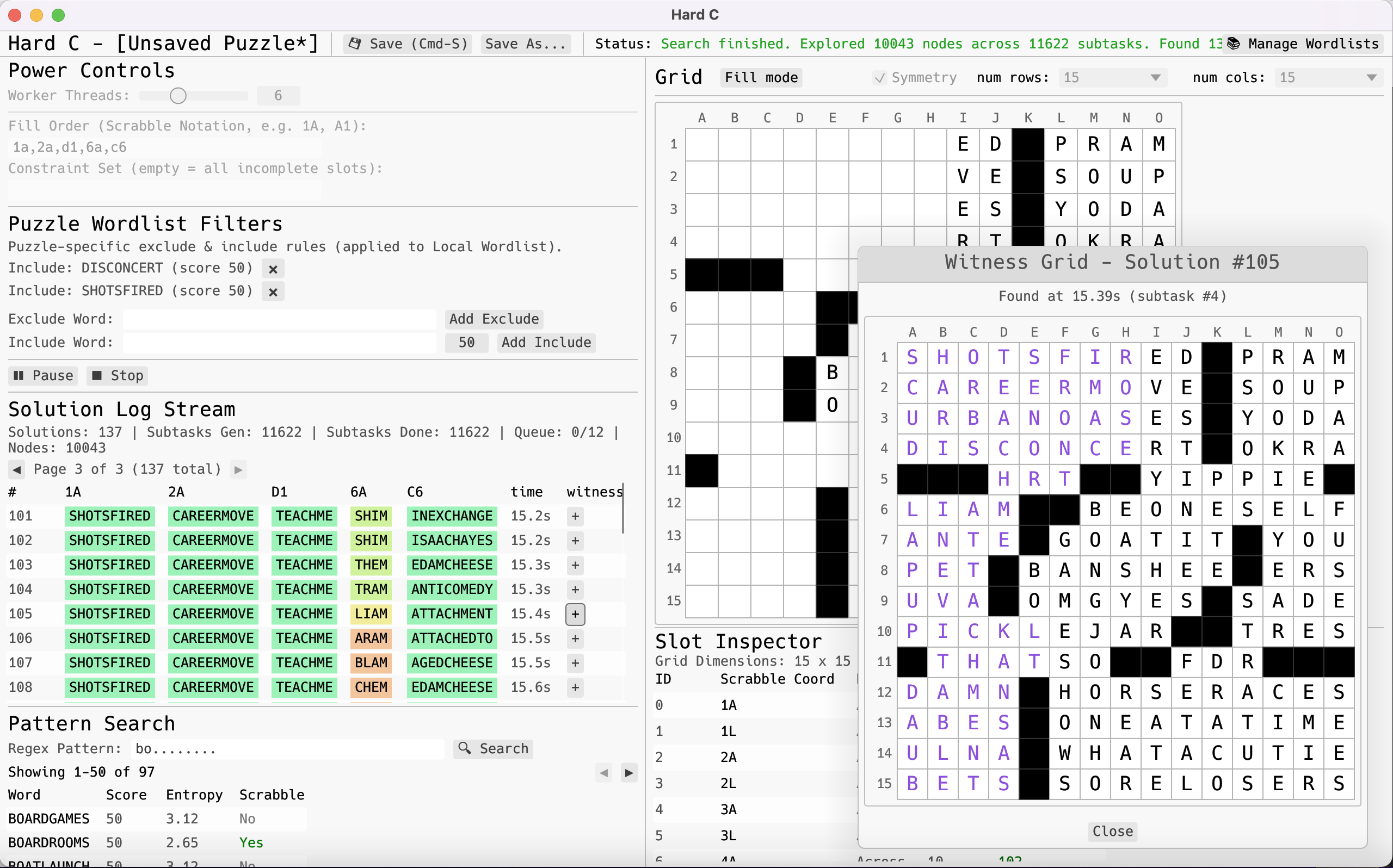The width and height of the screenshot is (1393, 868).
Task: Show witness grid for solution 103
Action: [575, 566]
